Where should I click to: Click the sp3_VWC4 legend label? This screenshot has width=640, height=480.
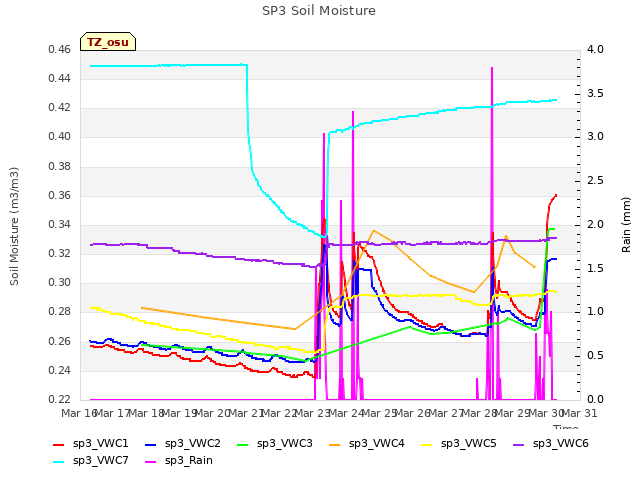pyautogui.click(x=376, y=443)
